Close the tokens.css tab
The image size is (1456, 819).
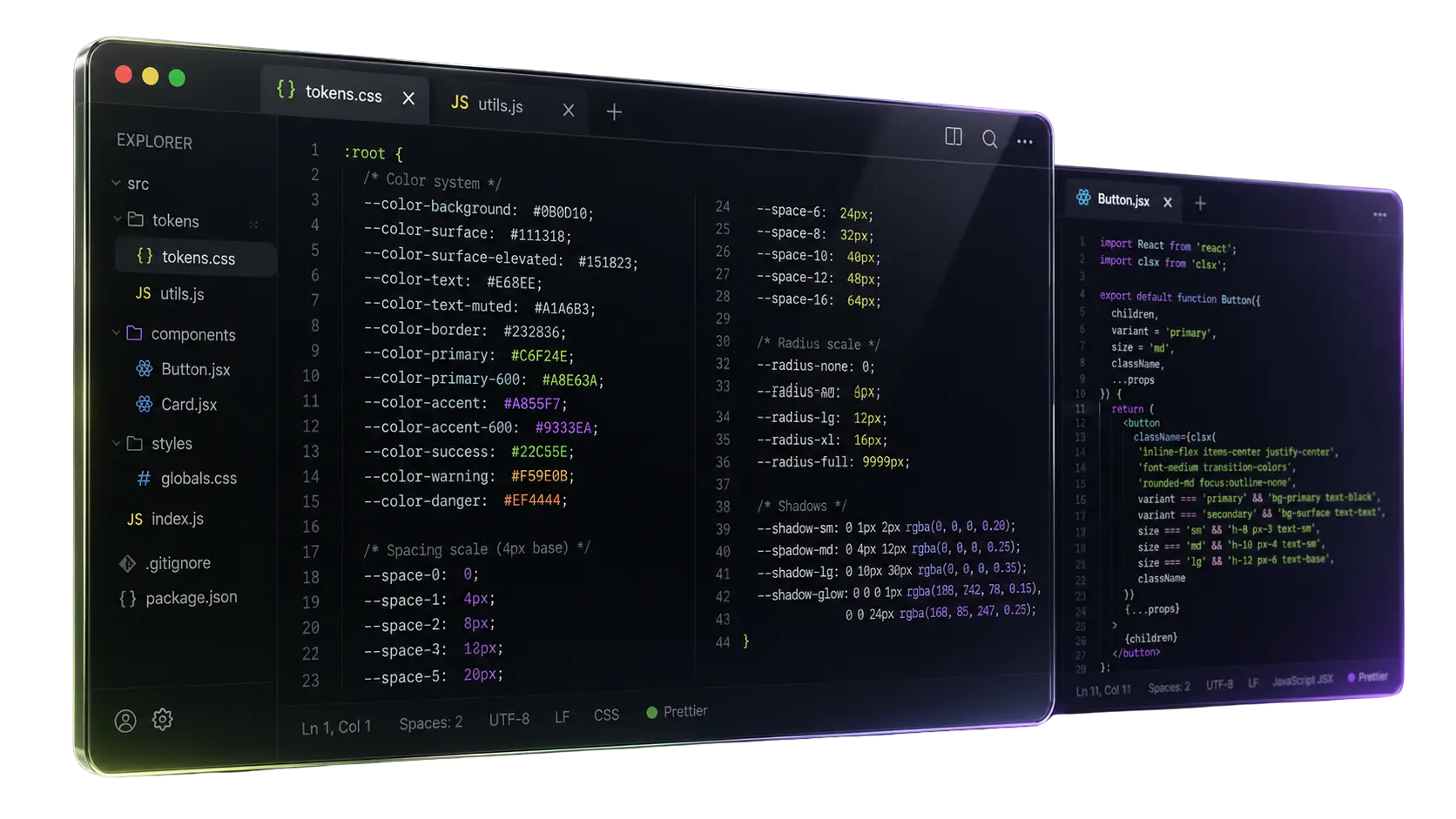tap(408, 98)
